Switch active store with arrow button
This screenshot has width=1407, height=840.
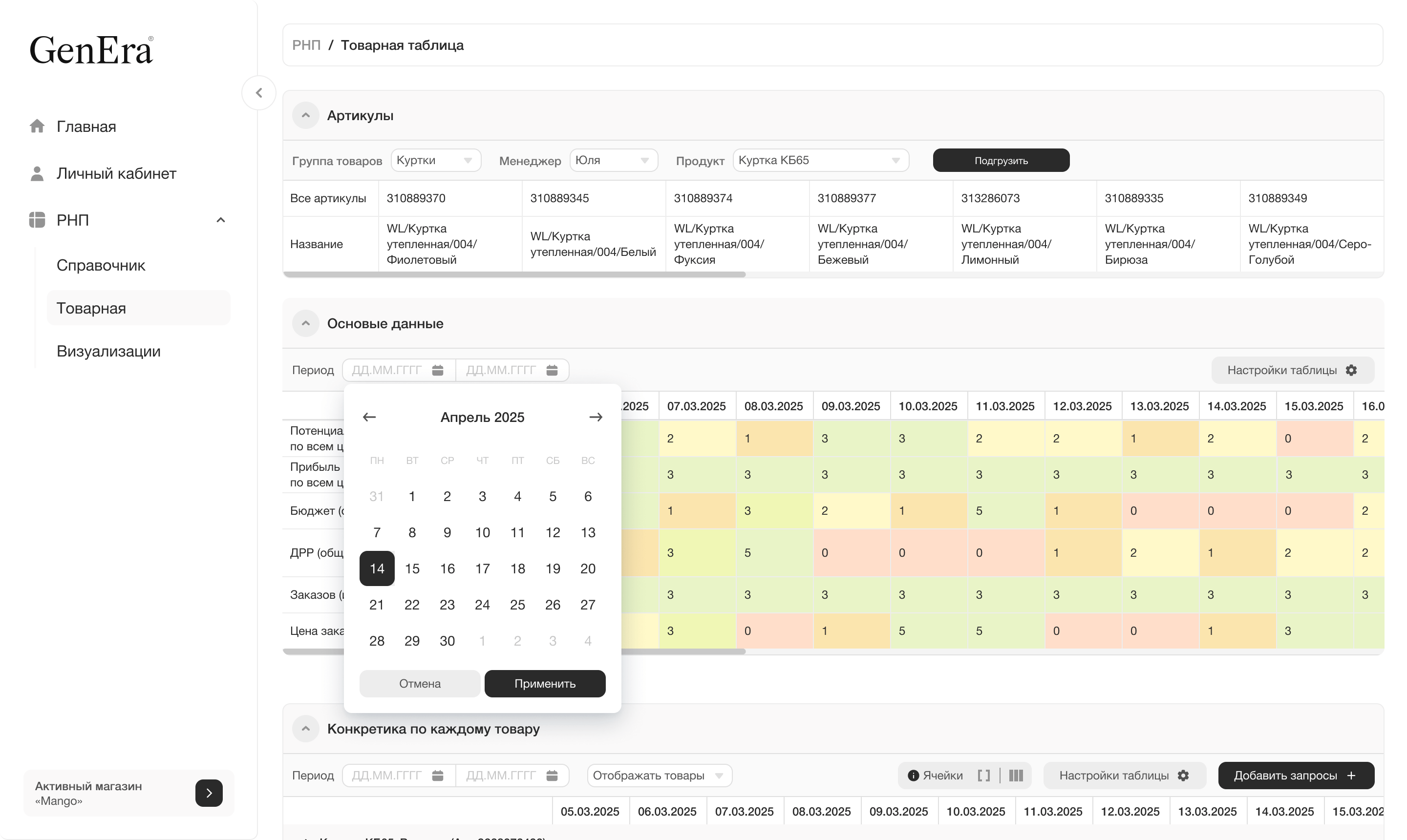coord(209,793)
